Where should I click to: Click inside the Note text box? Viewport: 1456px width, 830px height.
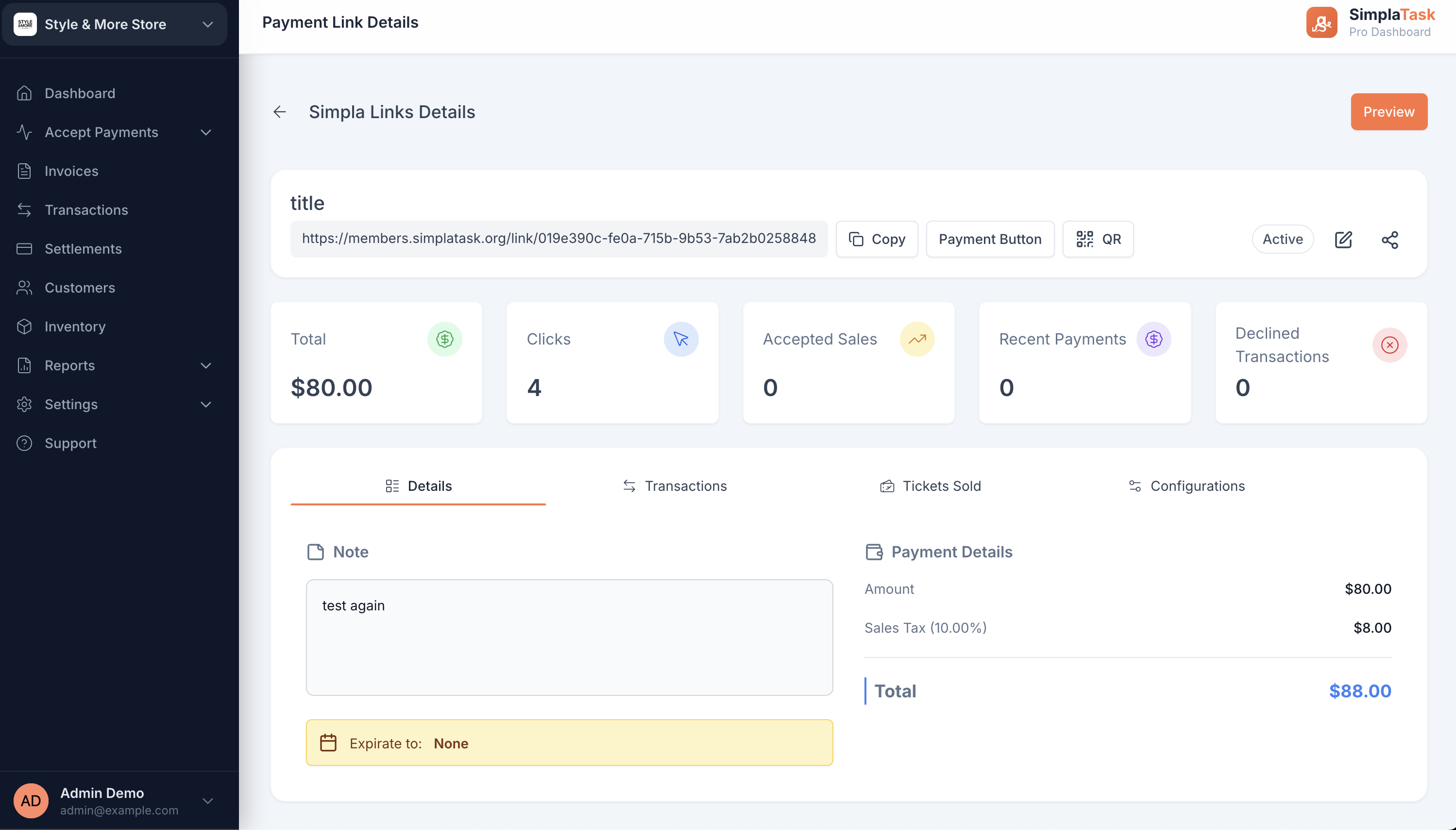pos(569,638)
